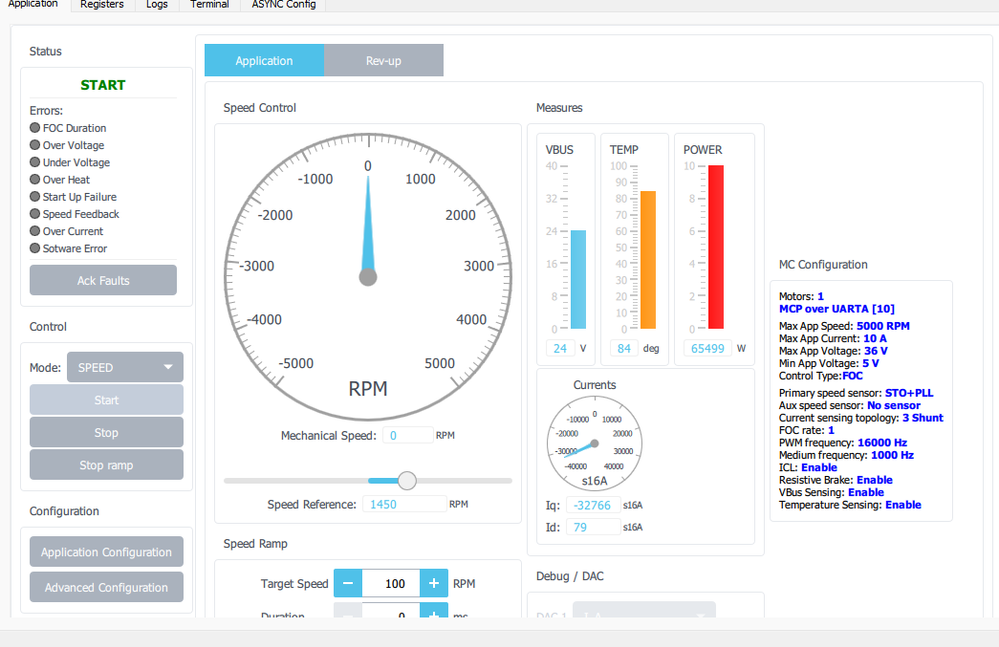
Task: Click the RPM speedometer needle hub
Action: pos(368,278)
